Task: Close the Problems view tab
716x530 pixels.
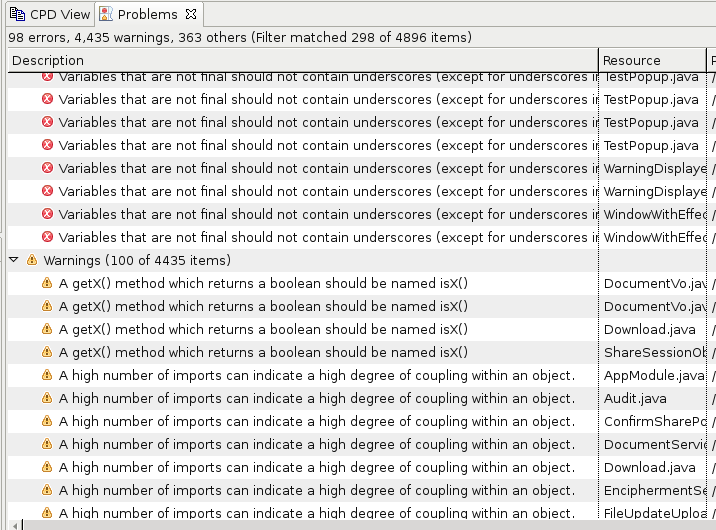Action: (x=191, y=14)
